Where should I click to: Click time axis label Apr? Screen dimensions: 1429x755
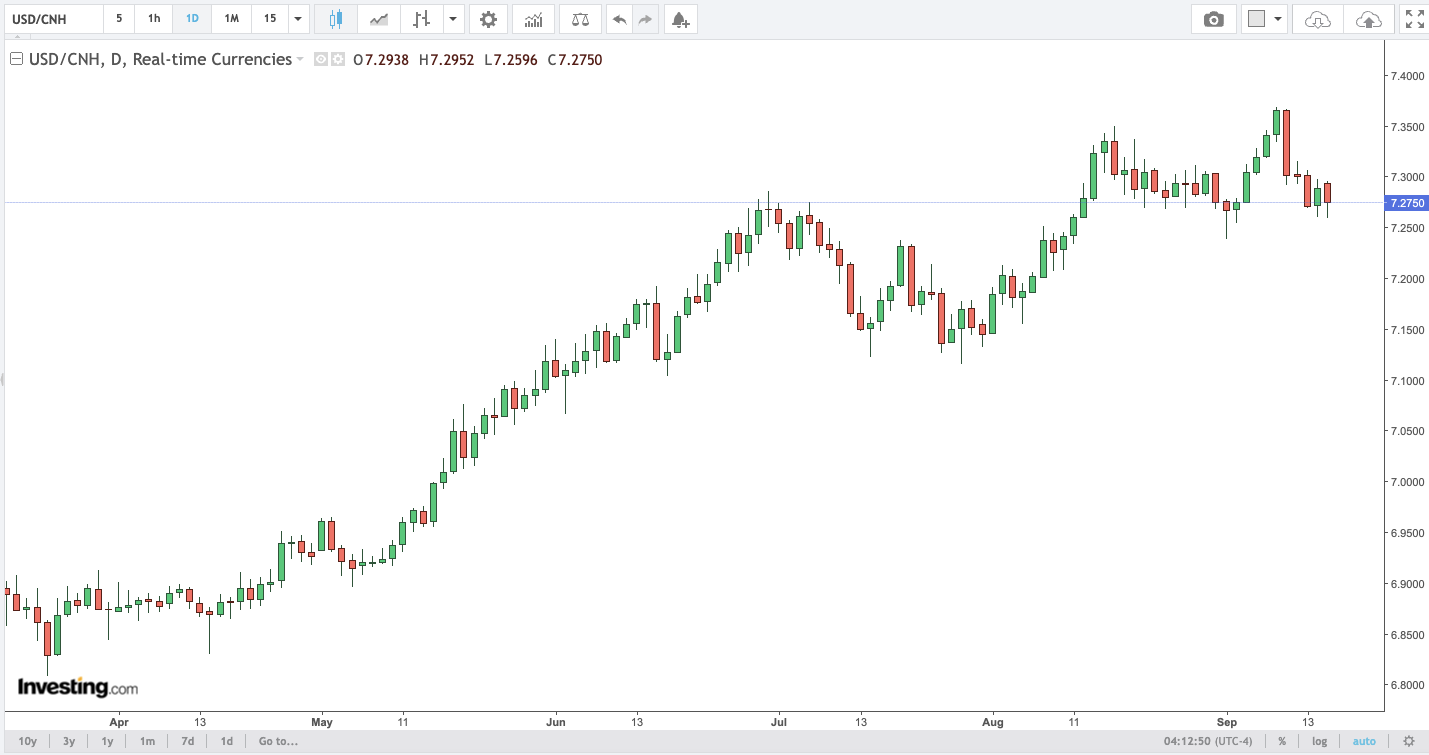point(119,721)
